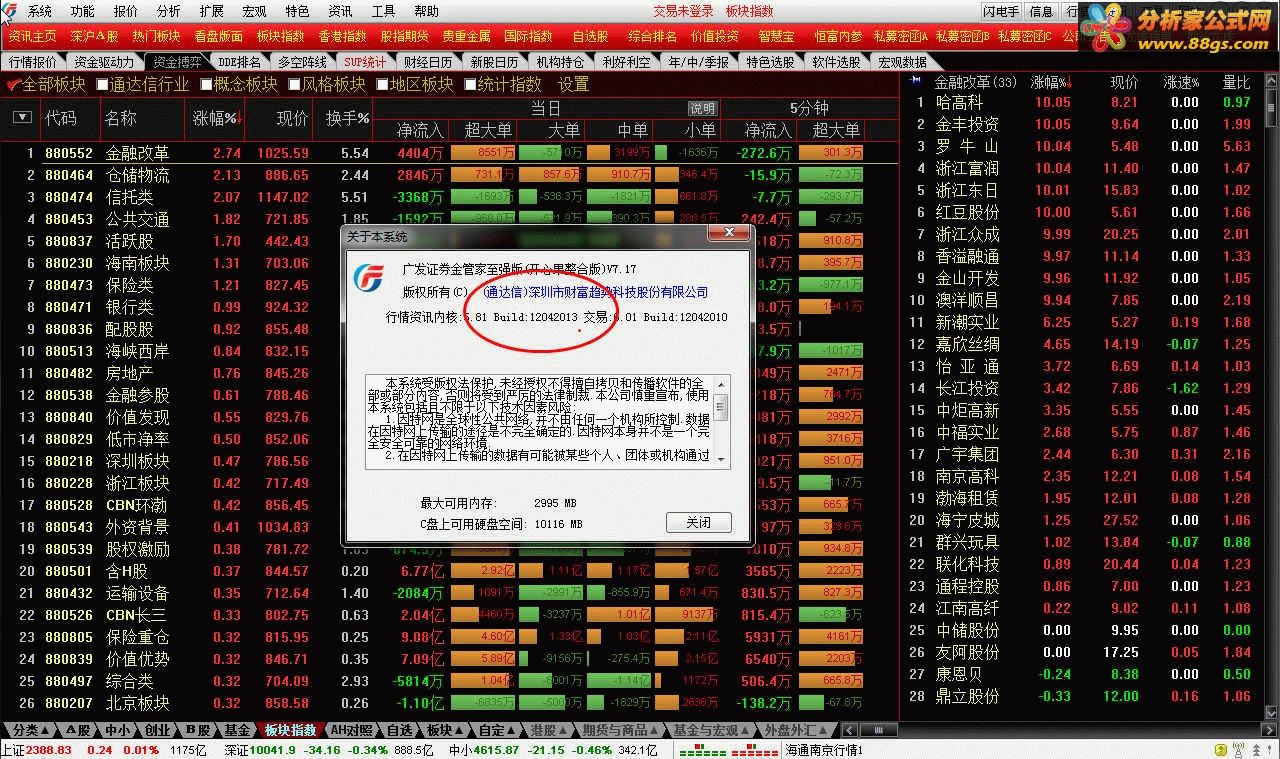Open the 工具 menu
This screenshot has width=1280, height=759.
click(x=383, y=11)
